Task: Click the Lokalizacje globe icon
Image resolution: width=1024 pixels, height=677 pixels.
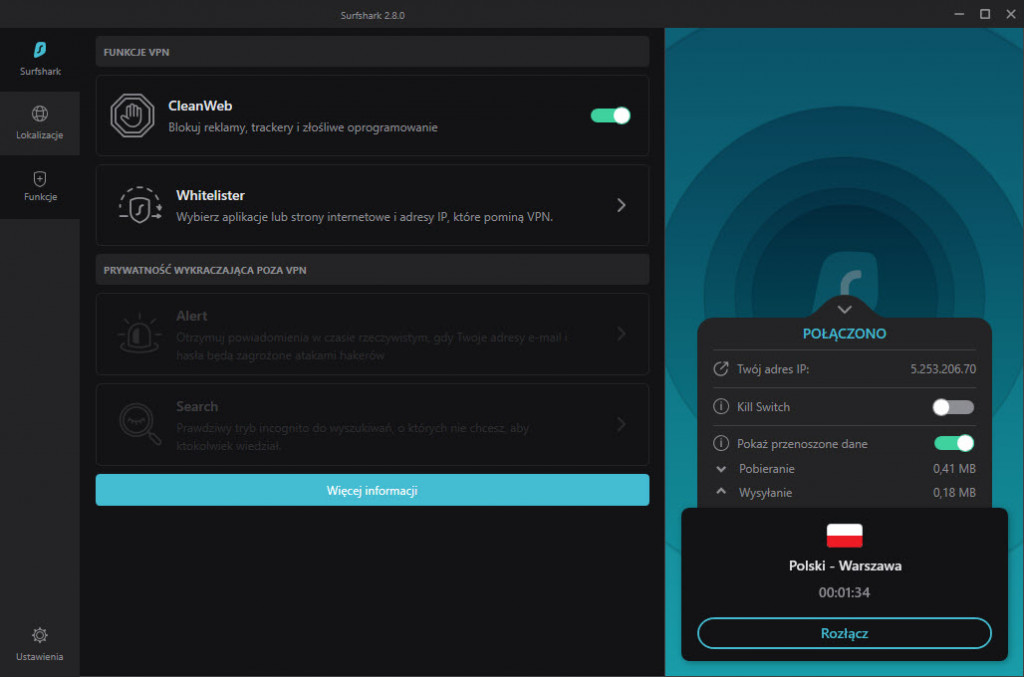Action: [40, 114]
